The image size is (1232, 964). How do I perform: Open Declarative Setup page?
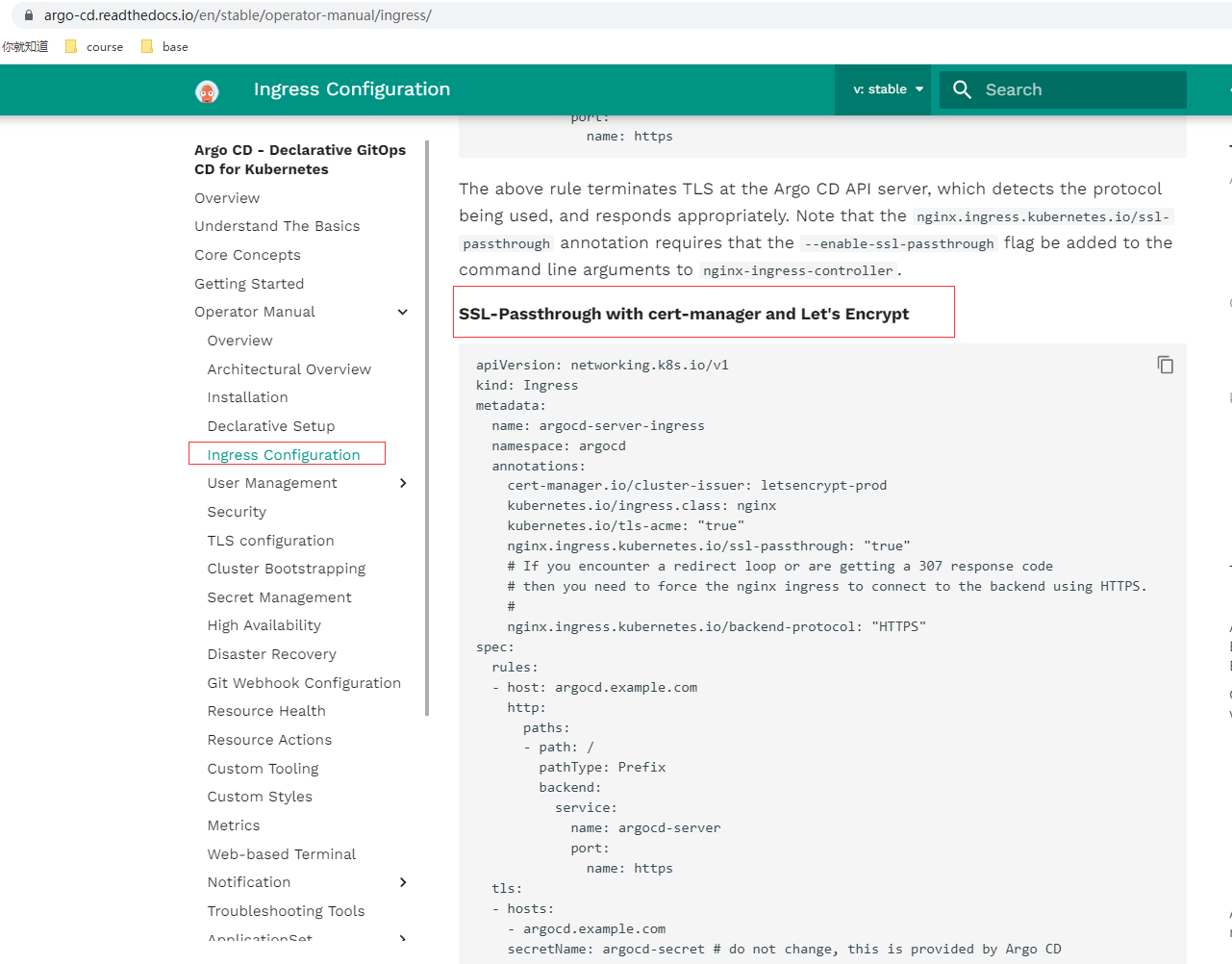point(271,426)
